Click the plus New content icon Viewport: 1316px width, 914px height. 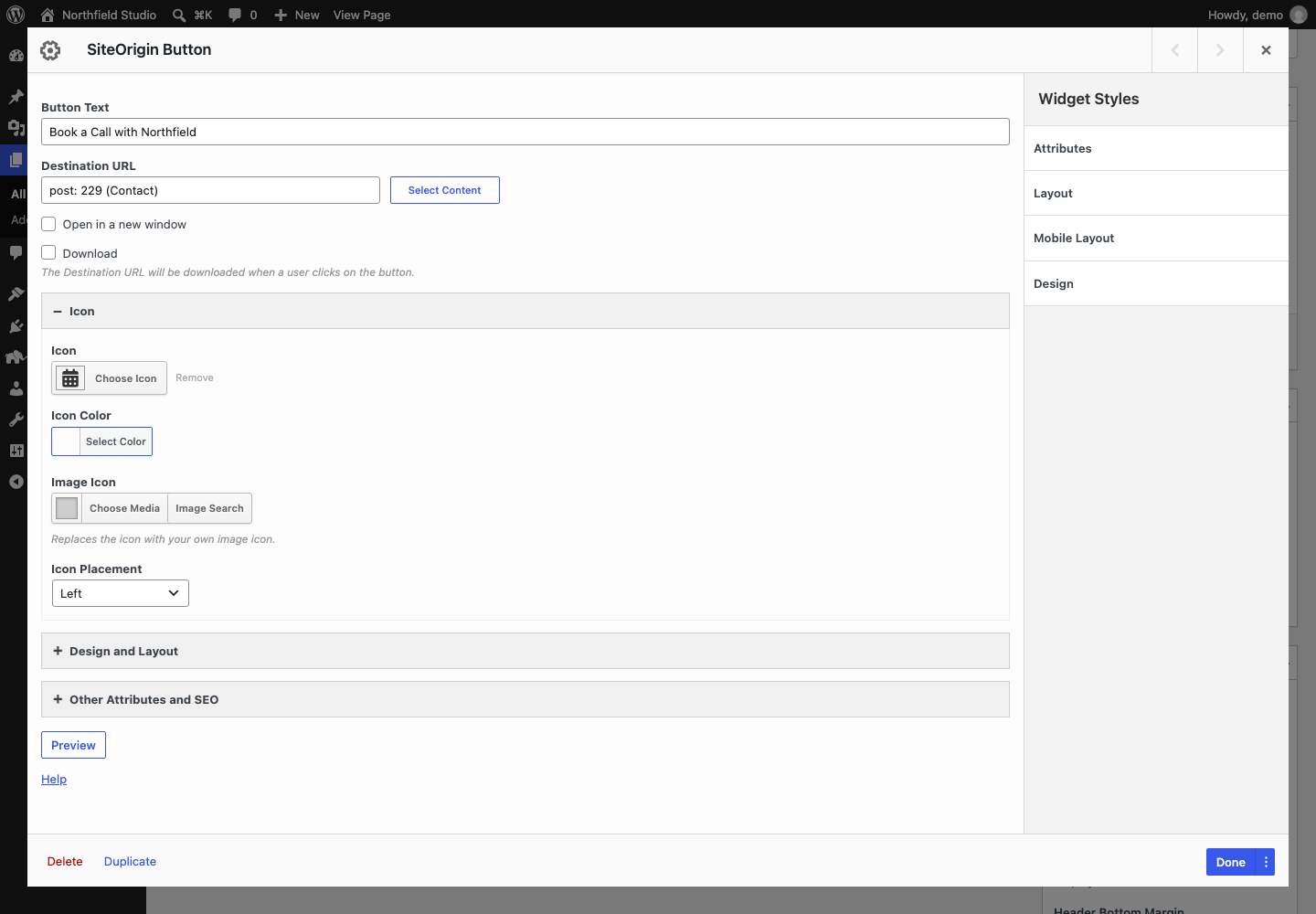point(281,15)
